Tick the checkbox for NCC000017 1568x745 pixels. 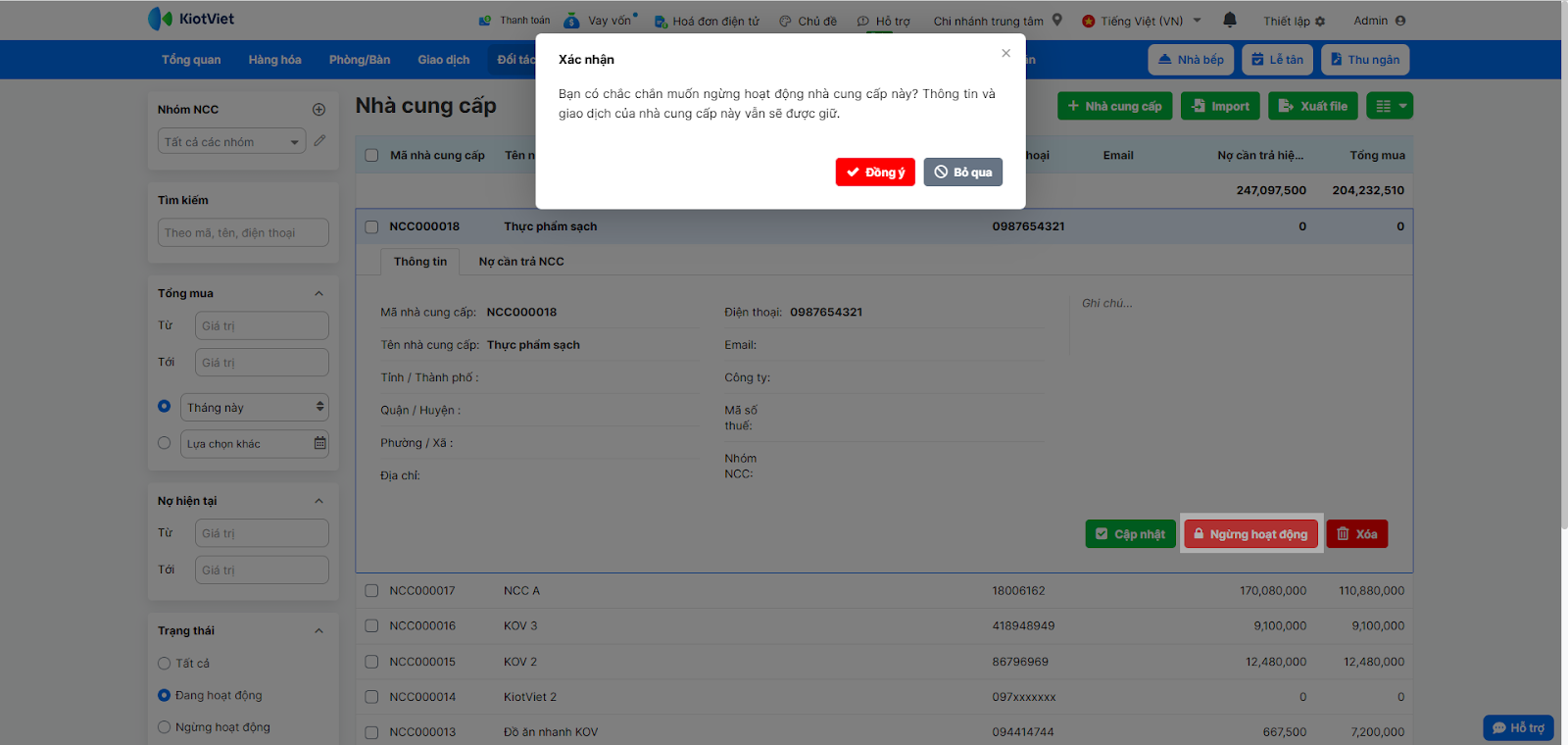click(x=371, y=591)
